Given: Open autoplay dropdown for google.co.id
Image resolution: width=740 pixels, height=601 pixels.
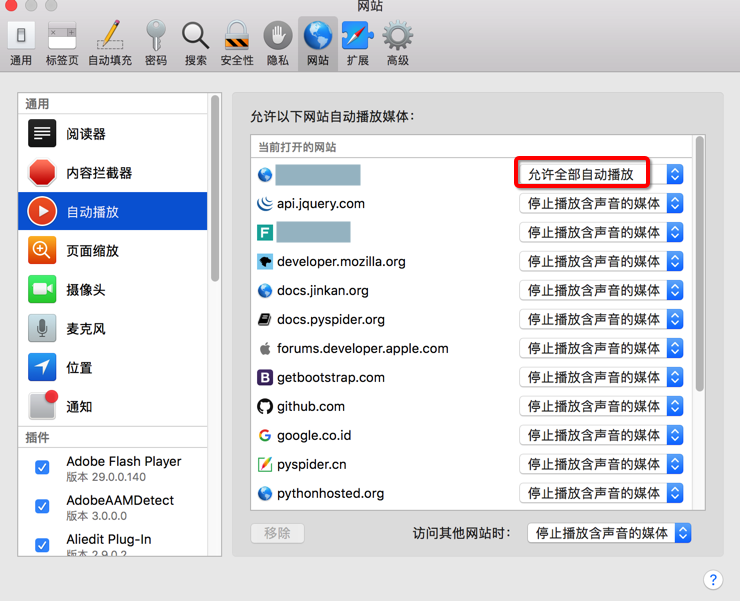Looking at the screenshot, I should (601, 435).
